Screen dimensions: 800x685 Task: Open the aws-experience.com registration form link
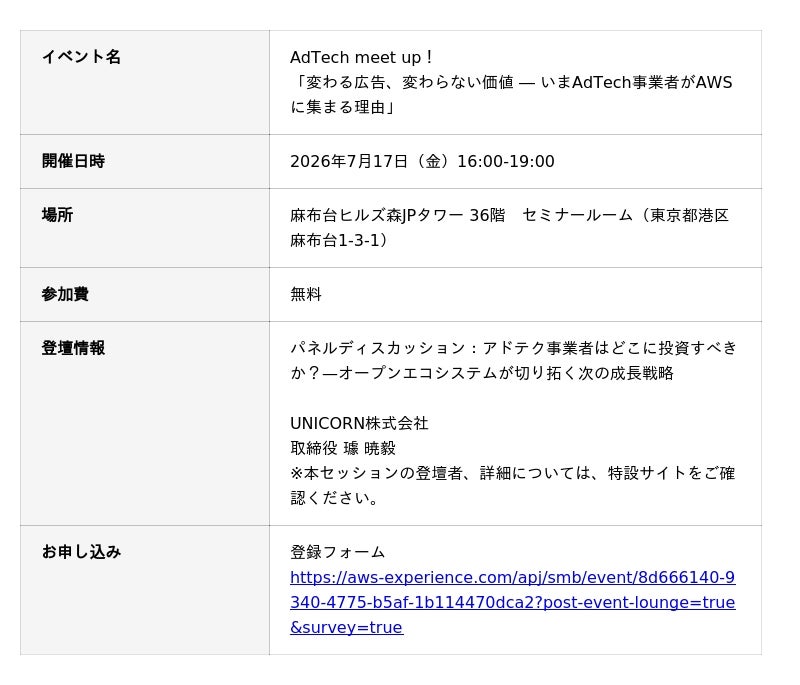click(x=512, y=602)
